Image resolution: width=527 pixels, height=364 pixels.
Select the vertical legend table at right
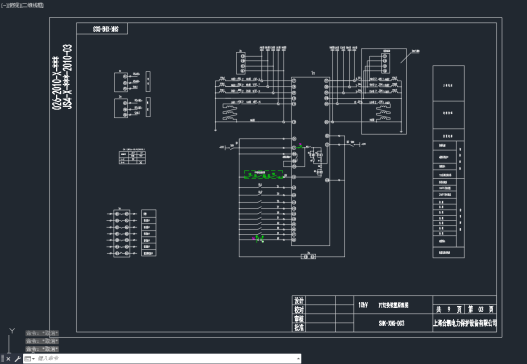[449, 162]
